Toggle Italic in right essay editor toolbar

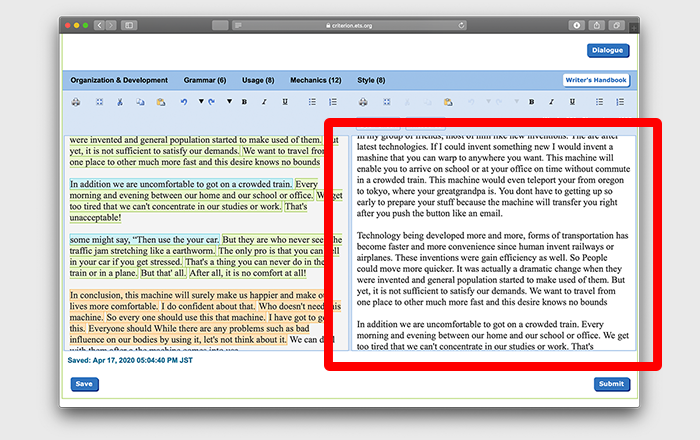tap(551, 102)
